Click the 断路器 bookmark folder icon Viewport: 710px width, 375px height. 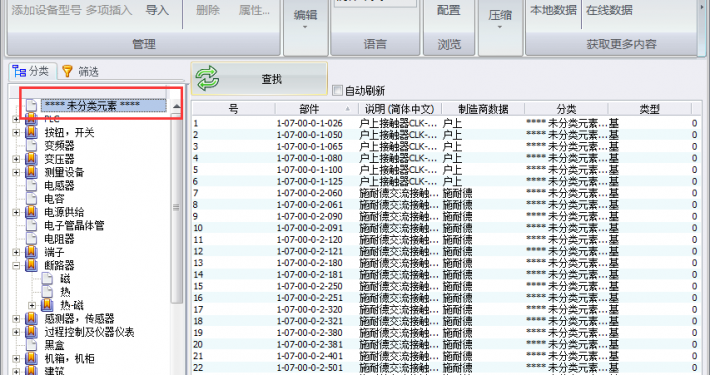tap(31, 265)
